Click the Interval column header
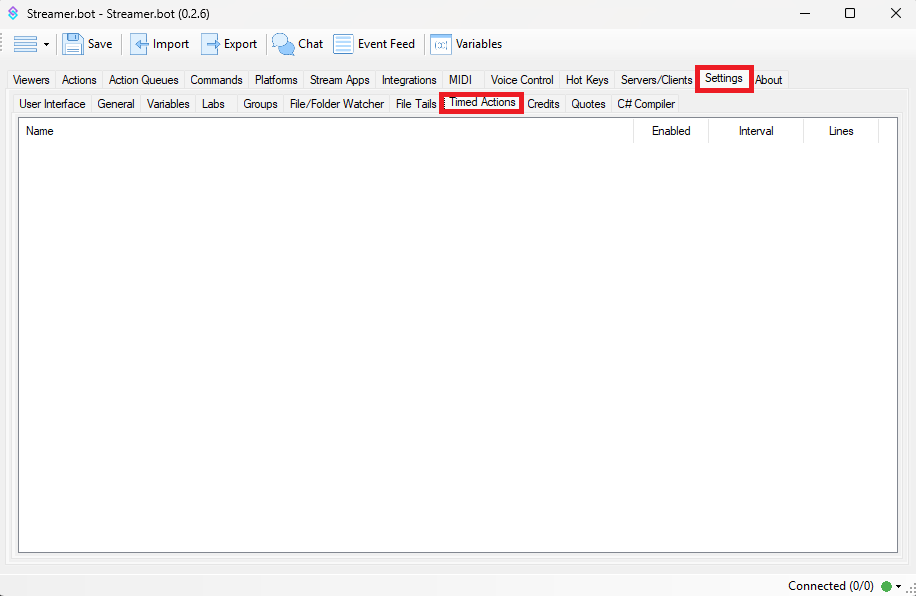This screenshot has height=596, width=916. click(756, 131)
